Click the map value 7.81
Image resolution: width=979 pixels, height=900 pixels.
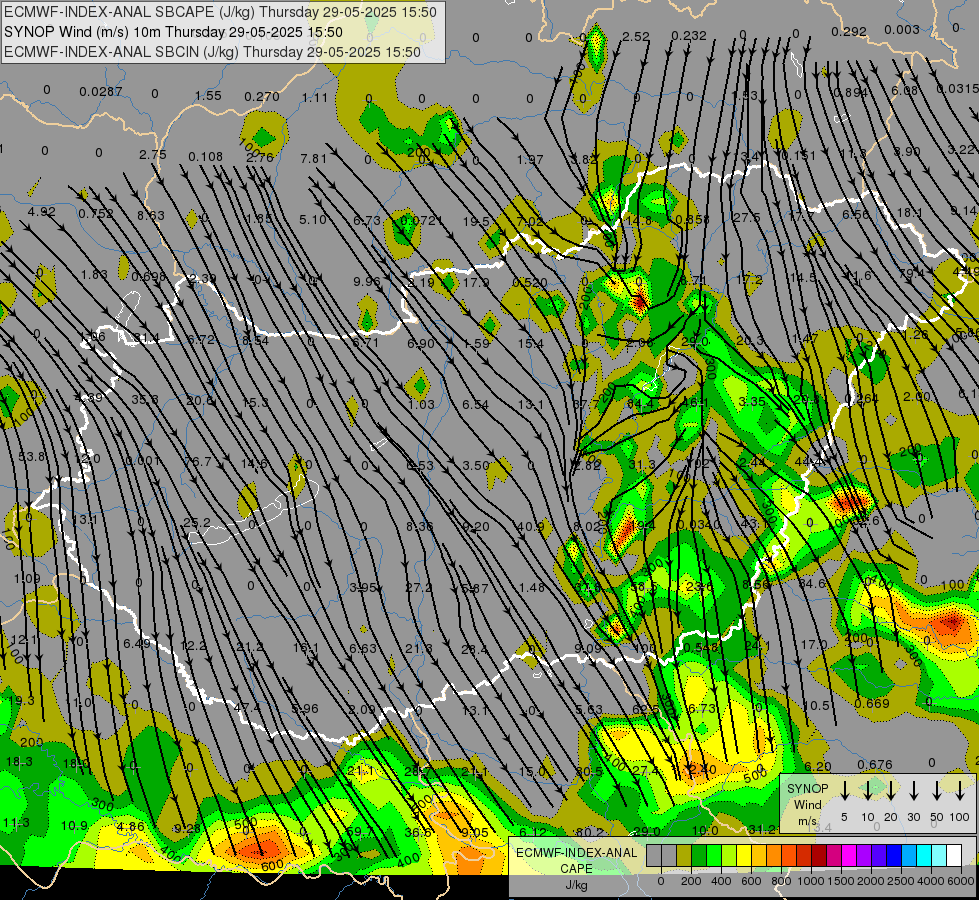click(x=313, y=158)
